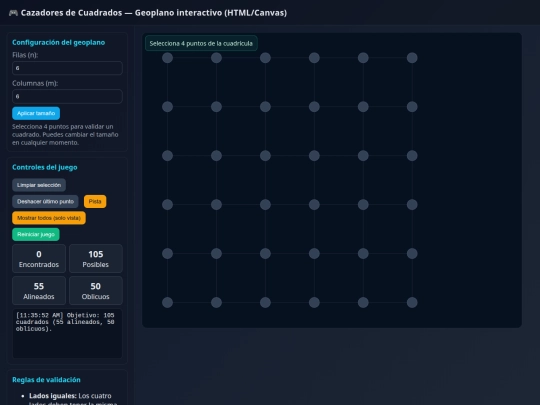The image size is (540, 405).
Task: Select grid point row 2, column 1
Action: [x=167, y=107]
